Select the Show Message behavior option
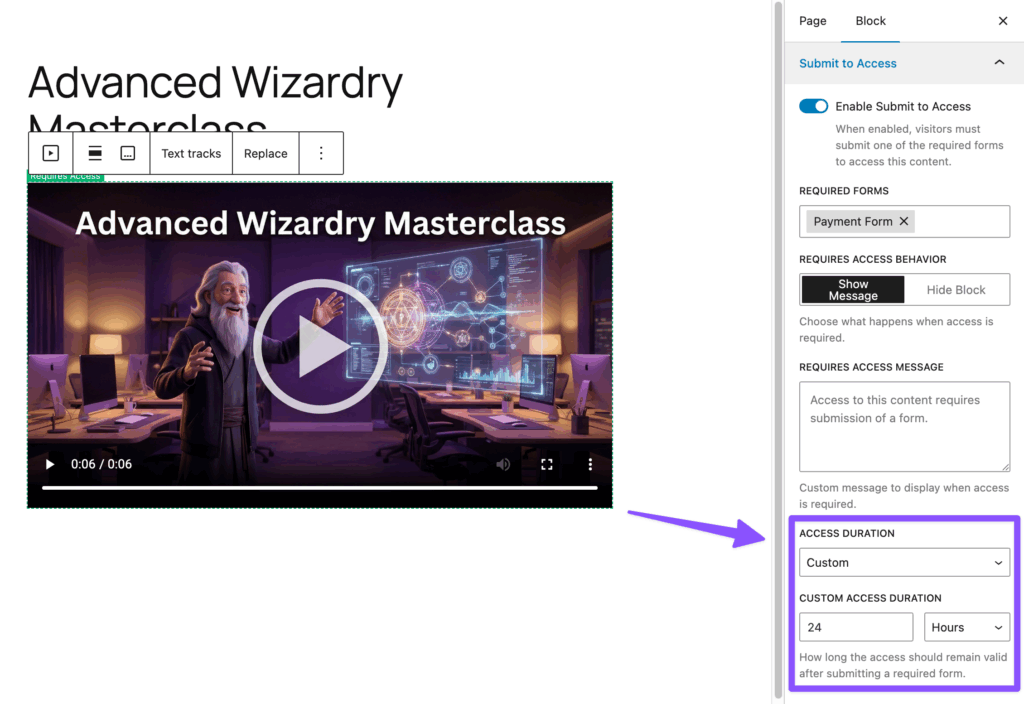1024x704 pixels. [x=852, y=290]
